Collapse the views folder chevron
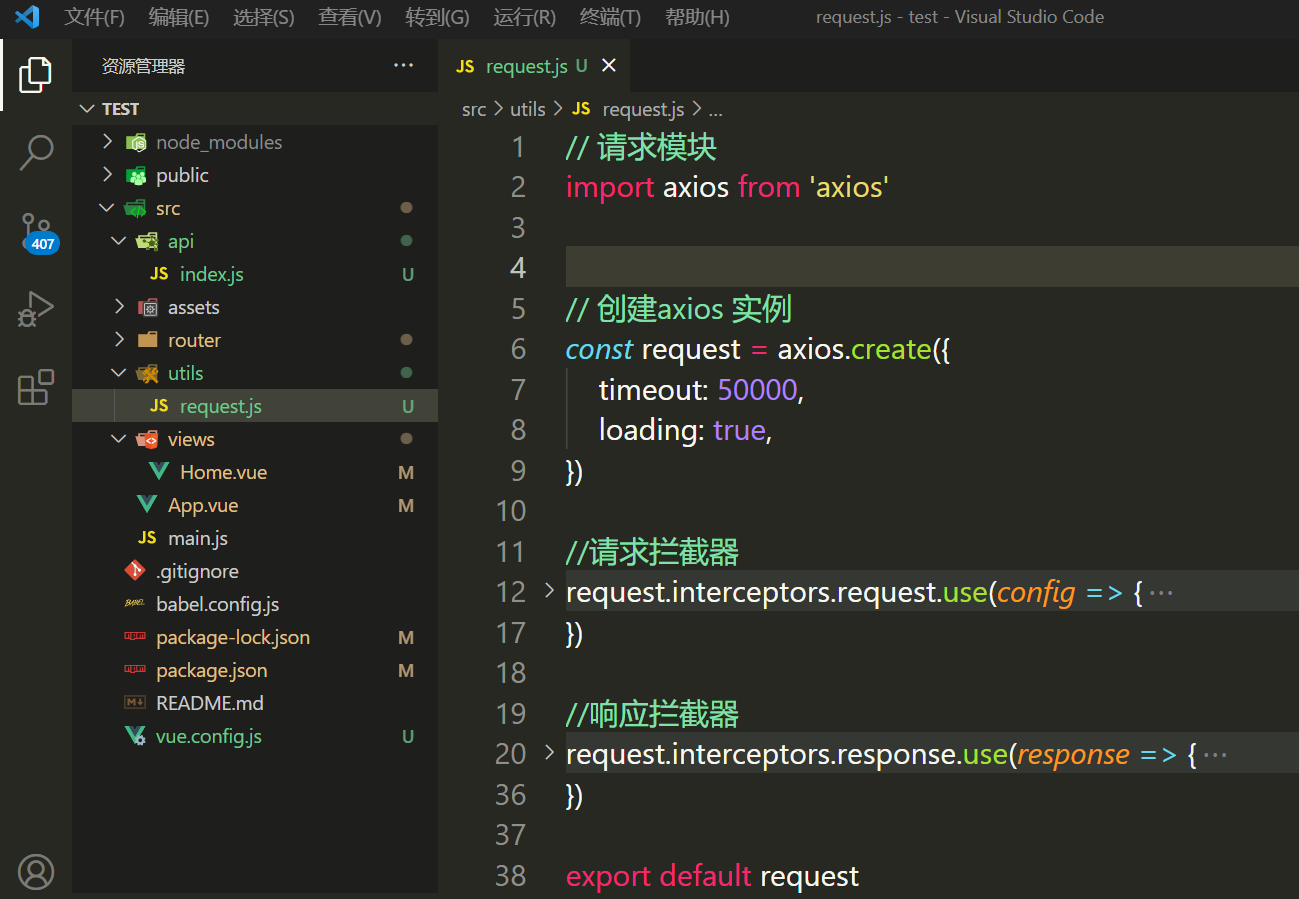This screenshot has width=1299, height=899. (x=119, y=439)
